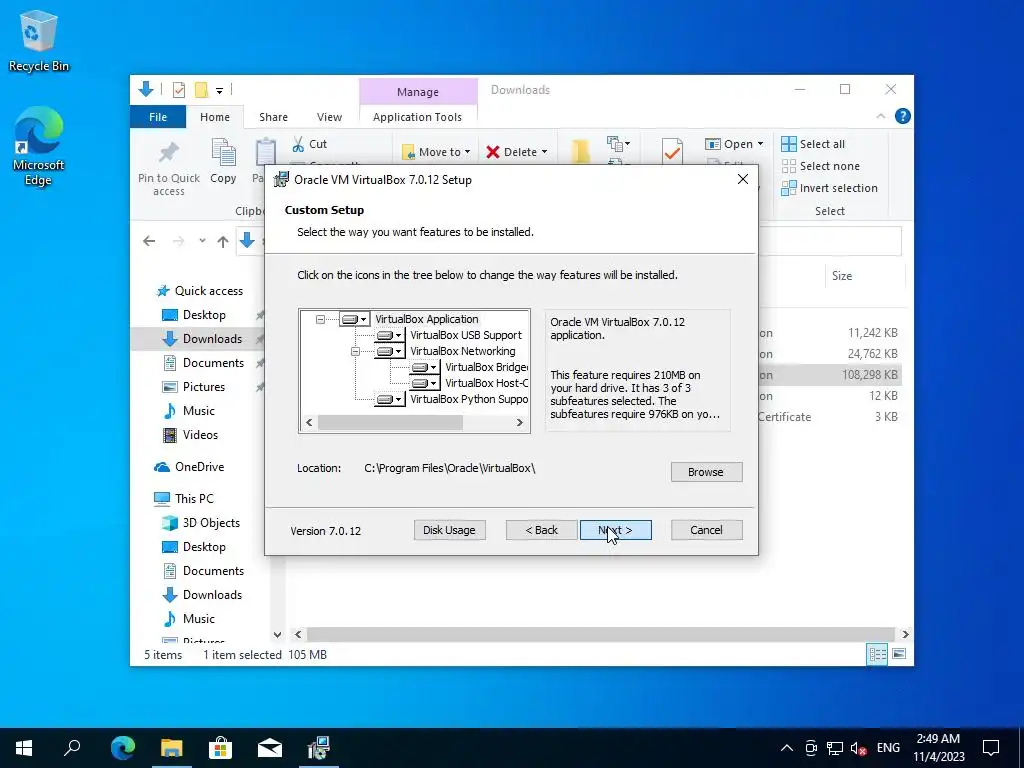The width and height of the screenshot is (1024, 768).
Task: Open the Open dropdown in ribbon
Action: click(x=734, y=144)
